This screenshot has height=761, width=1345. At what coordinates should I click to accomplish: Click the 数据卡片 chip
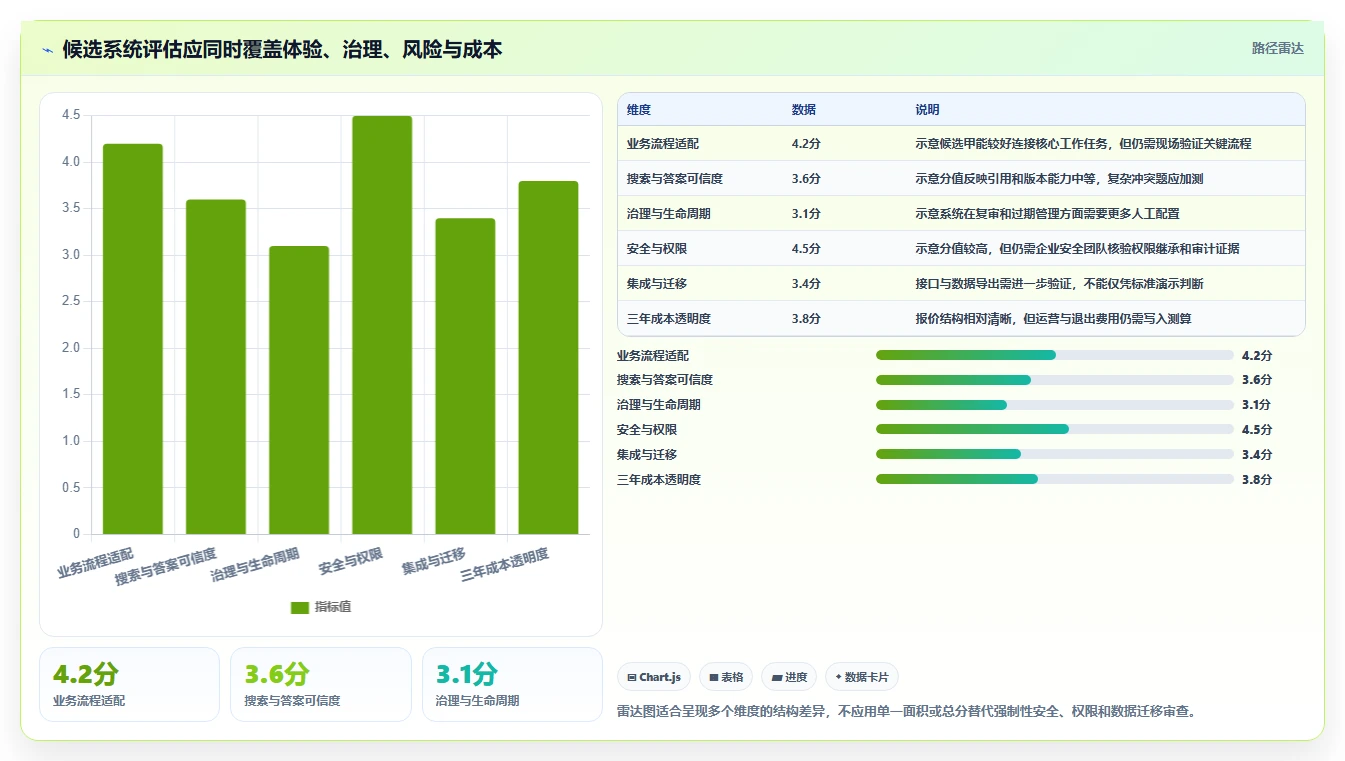point(861,677)
